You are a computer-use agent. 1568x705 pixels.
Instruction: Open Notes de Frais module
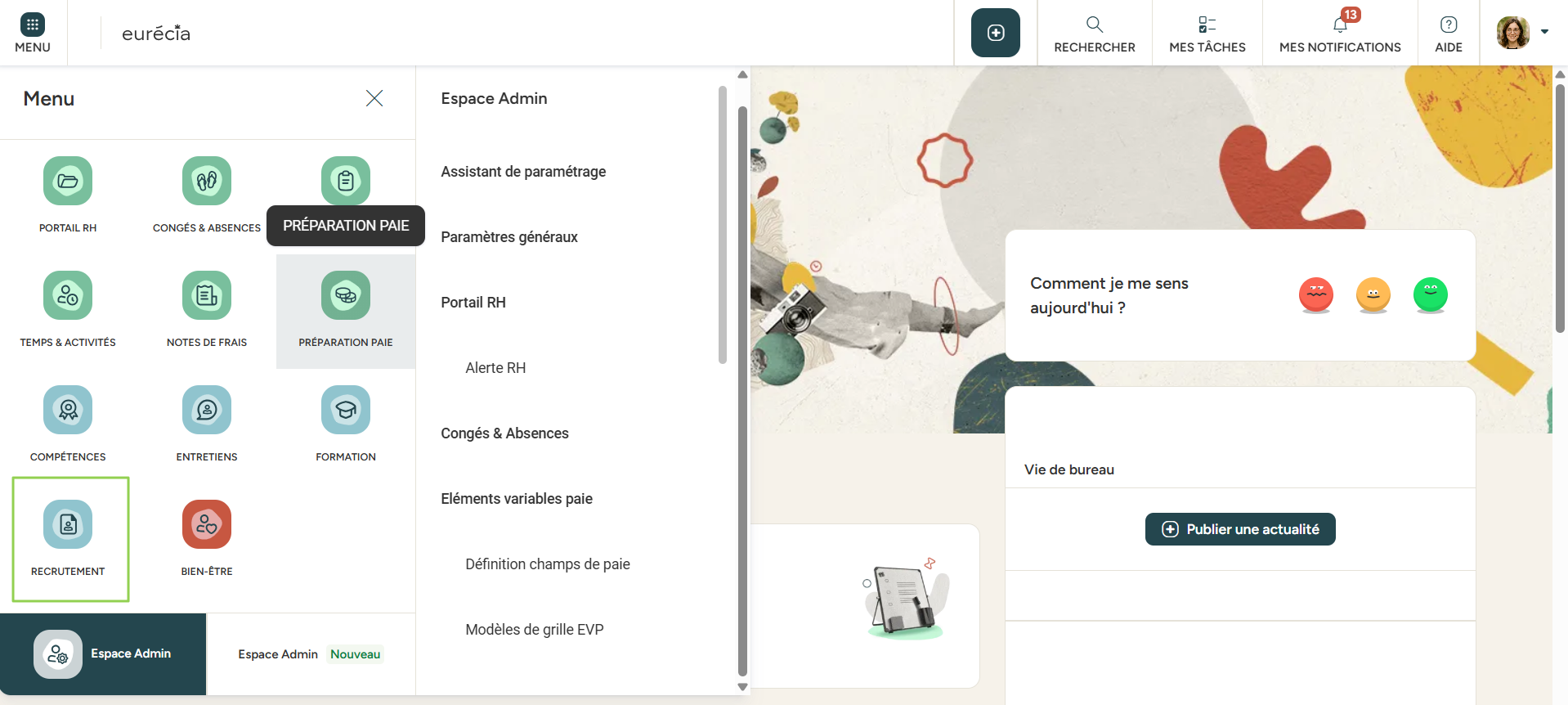coord(207,295)
